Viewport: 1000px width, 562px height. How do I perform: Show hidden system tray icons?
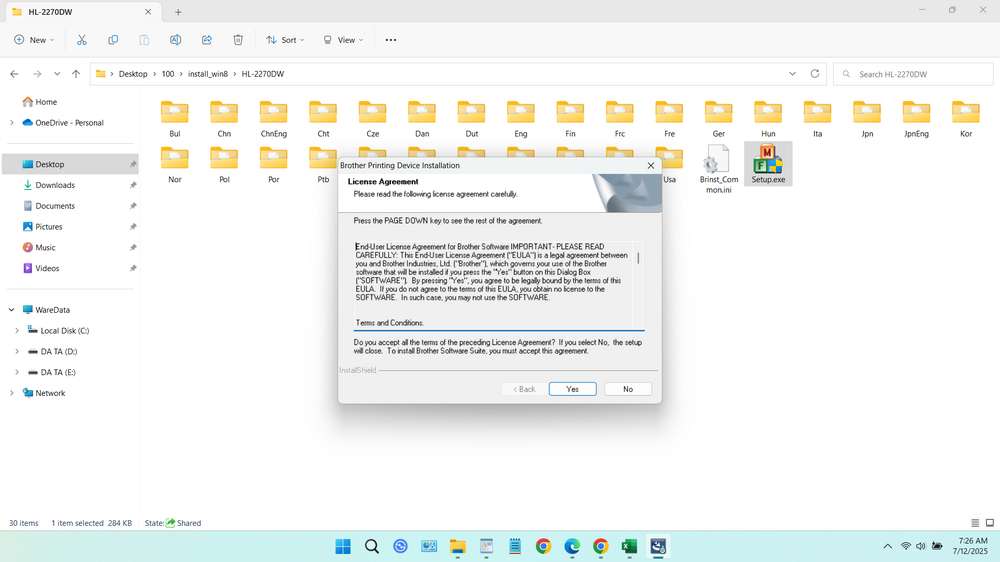click(887, 547)
